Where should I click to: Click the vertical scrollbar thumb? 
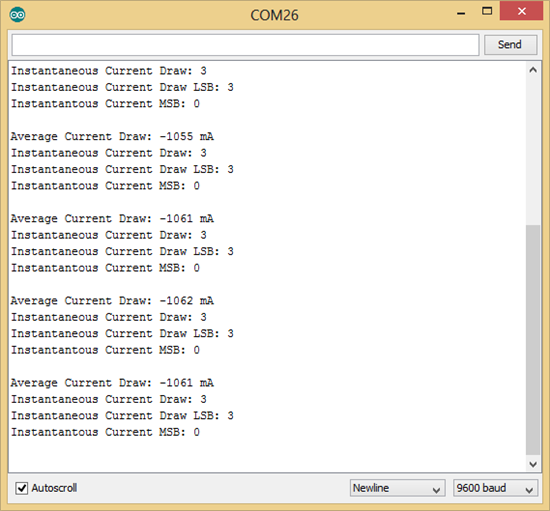point(533,339)
